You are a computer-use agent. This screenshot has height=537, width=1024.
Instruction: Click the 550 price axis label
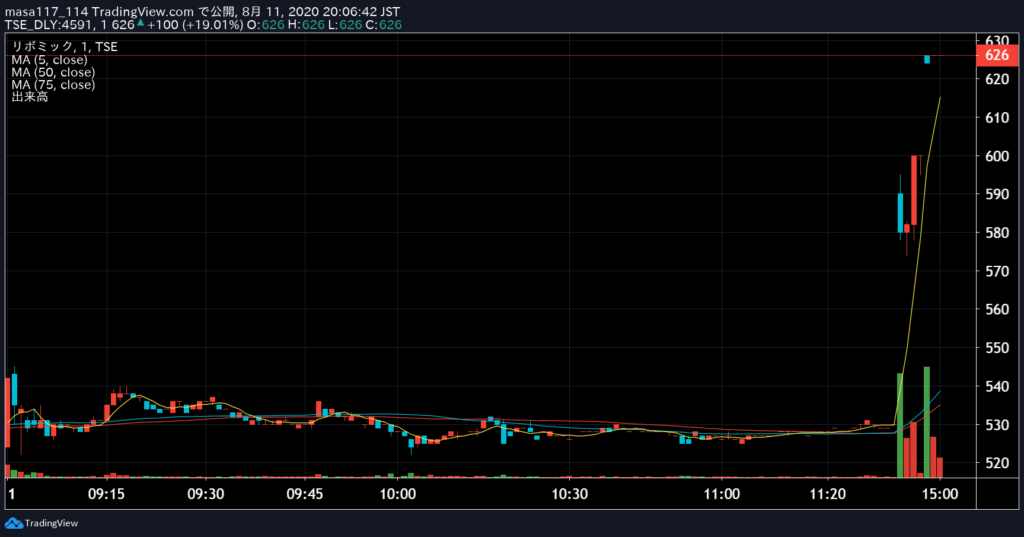(x=997, y=348)
